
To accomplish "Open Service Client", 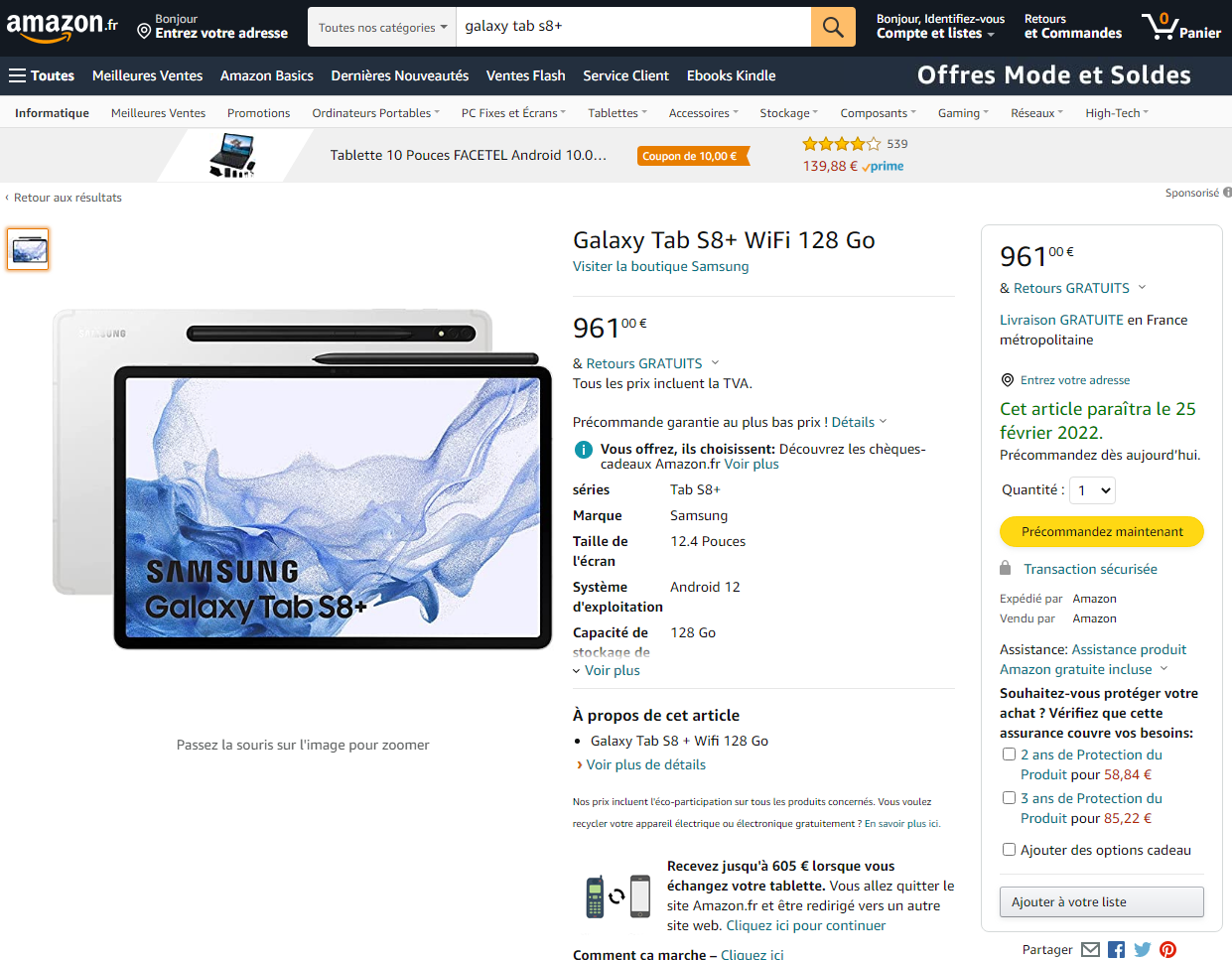I will point(626,75).
